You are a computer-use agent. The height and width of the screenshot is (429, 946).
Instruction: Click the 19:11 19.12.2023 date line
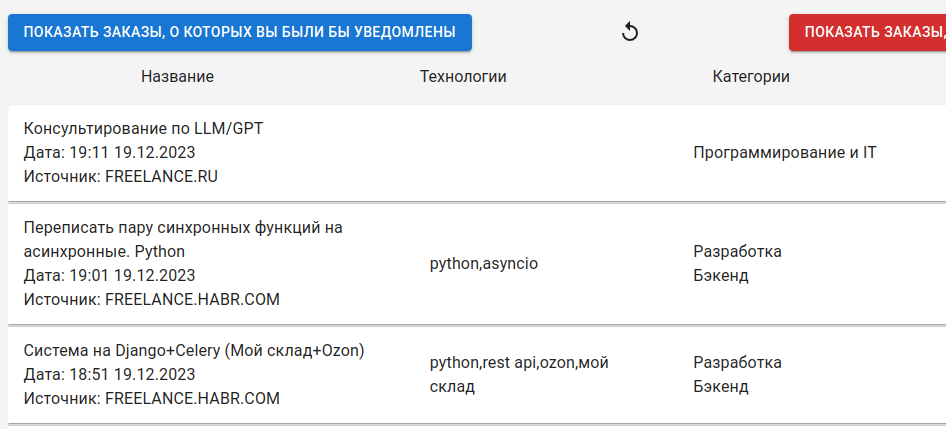pos(109,153)
